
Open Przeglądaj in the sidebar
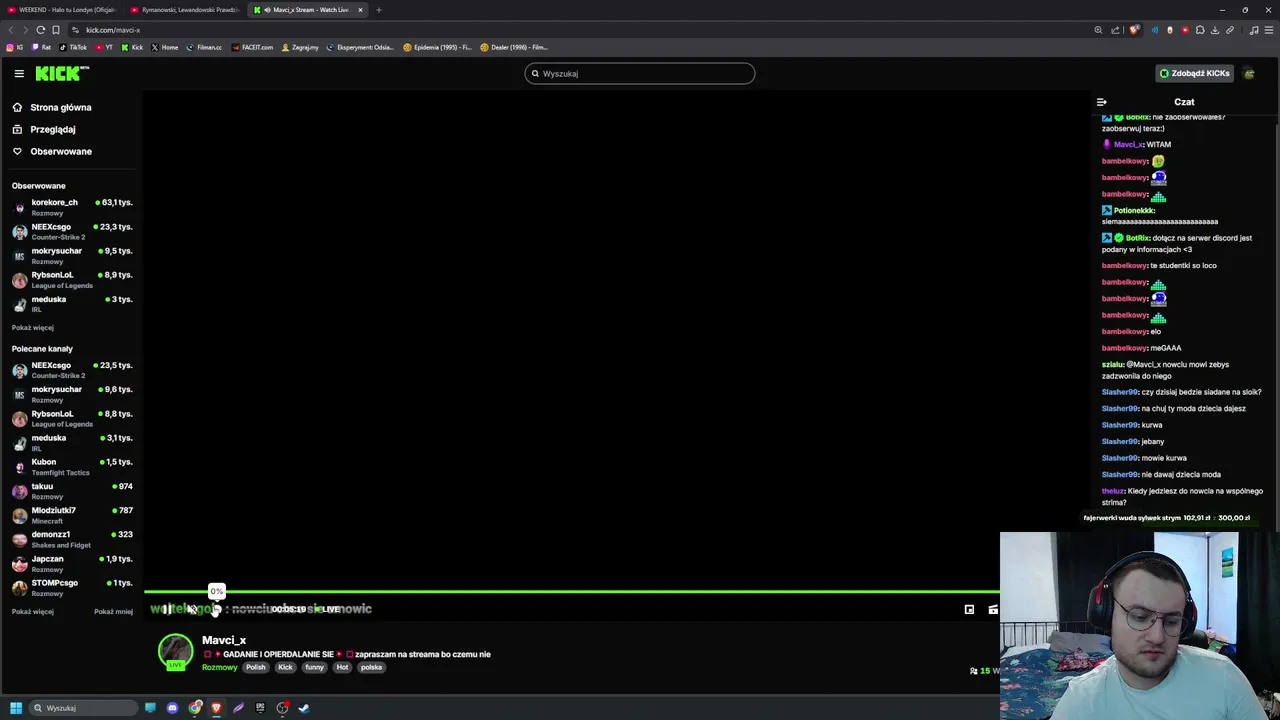pos(44,129)
